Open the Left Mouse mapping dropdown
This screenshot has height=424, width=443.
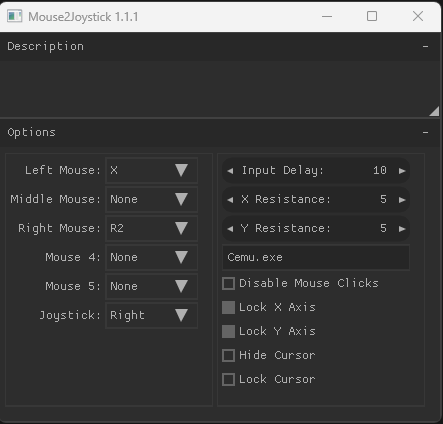[152, 170]
